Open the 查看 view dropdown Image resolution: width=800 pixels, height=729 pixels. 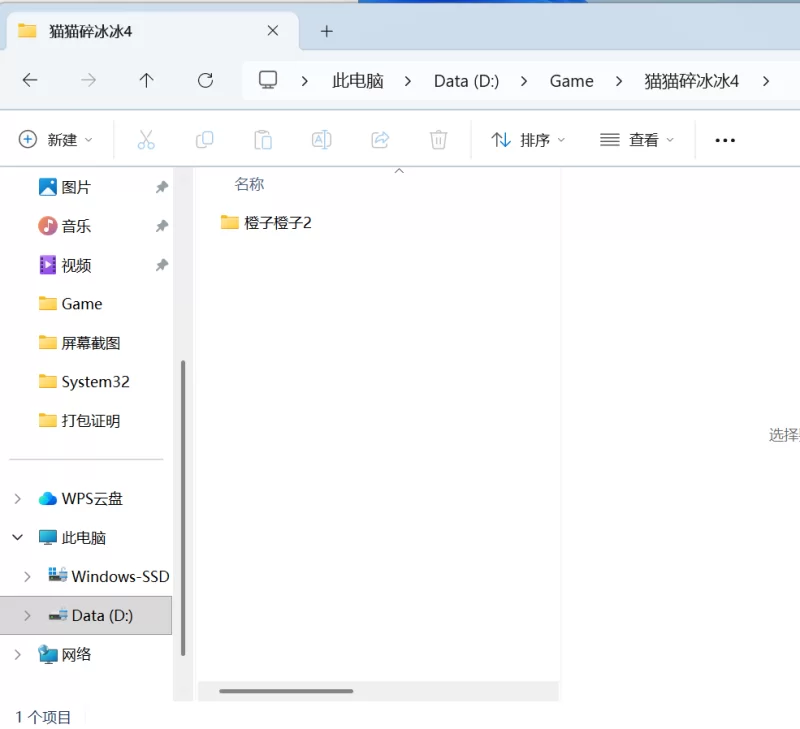point(637,140)
